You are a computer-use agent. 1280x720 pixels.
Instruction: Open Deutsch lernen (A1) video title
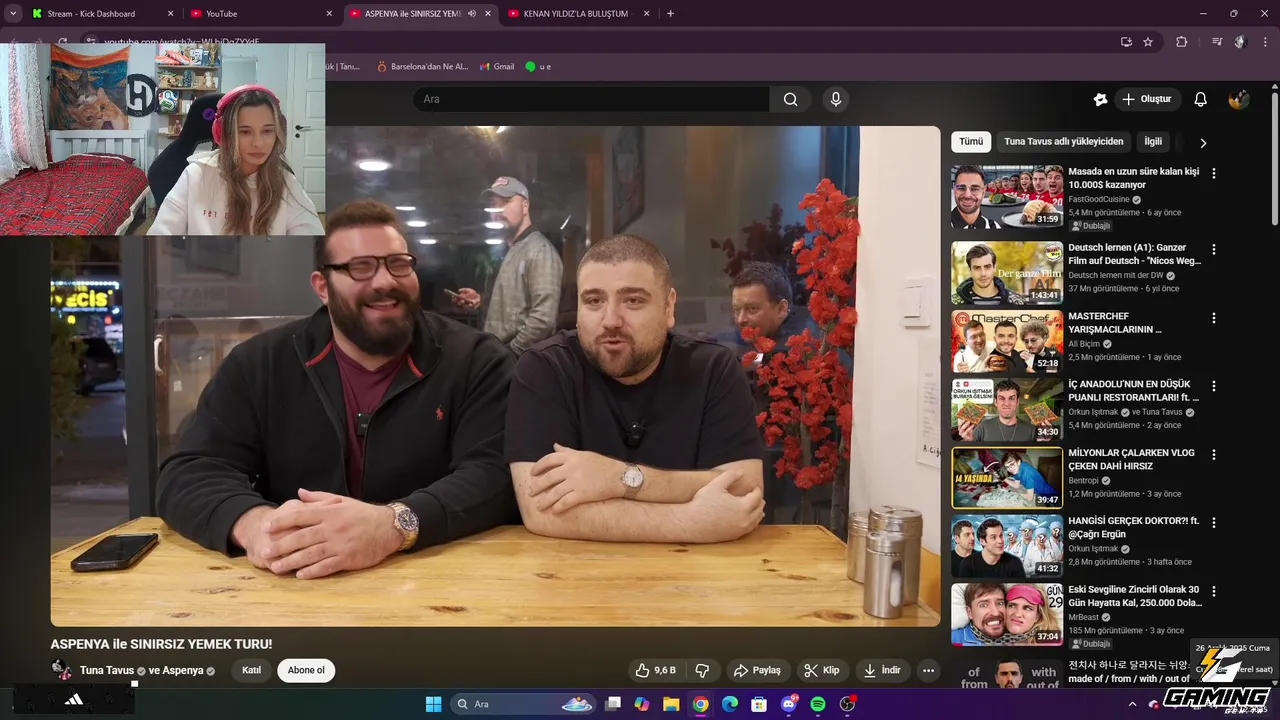point(1135,254)
